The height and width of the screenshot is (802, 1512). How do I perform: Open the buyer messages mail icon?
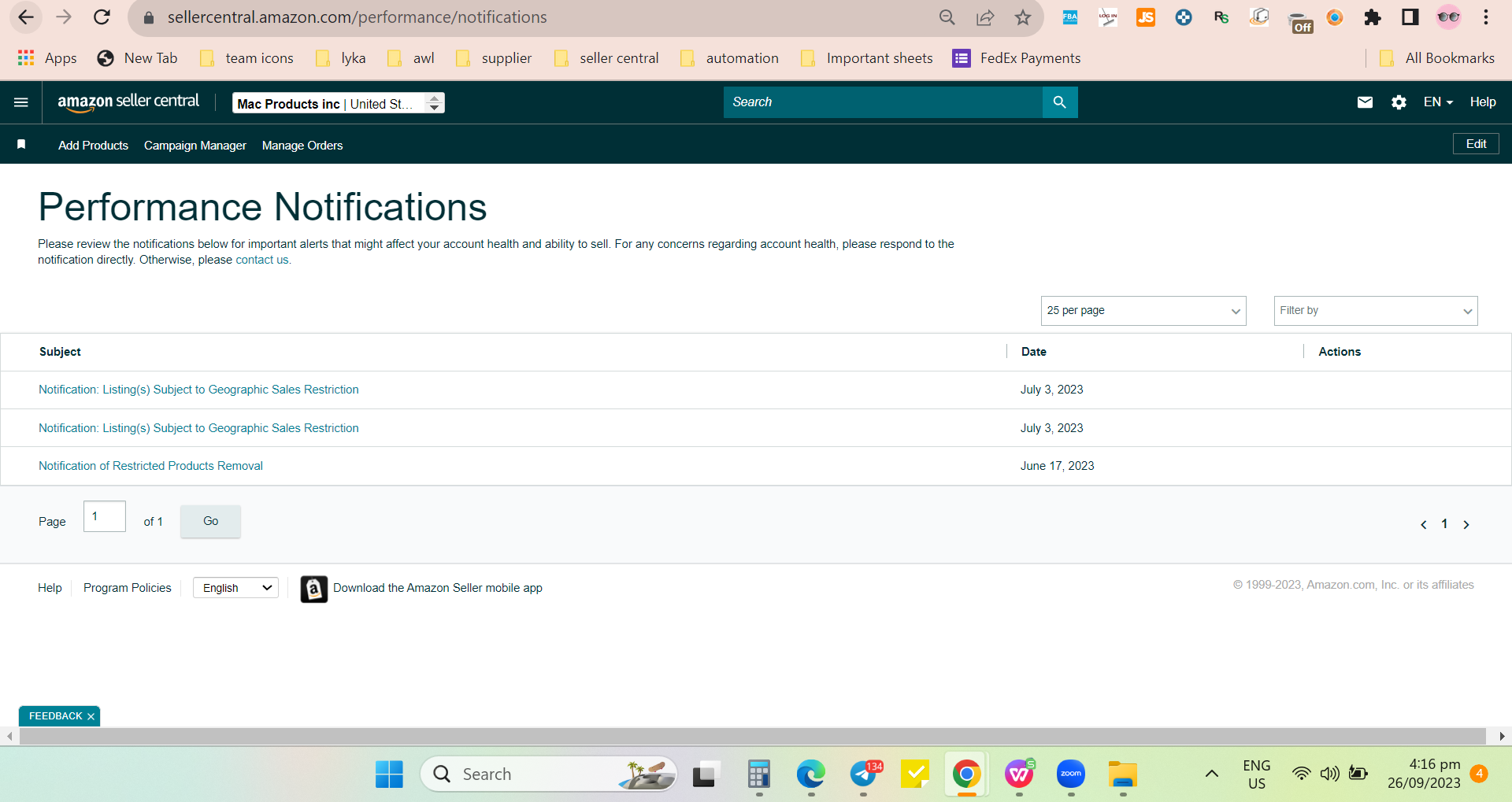(x=1365, y=102)
